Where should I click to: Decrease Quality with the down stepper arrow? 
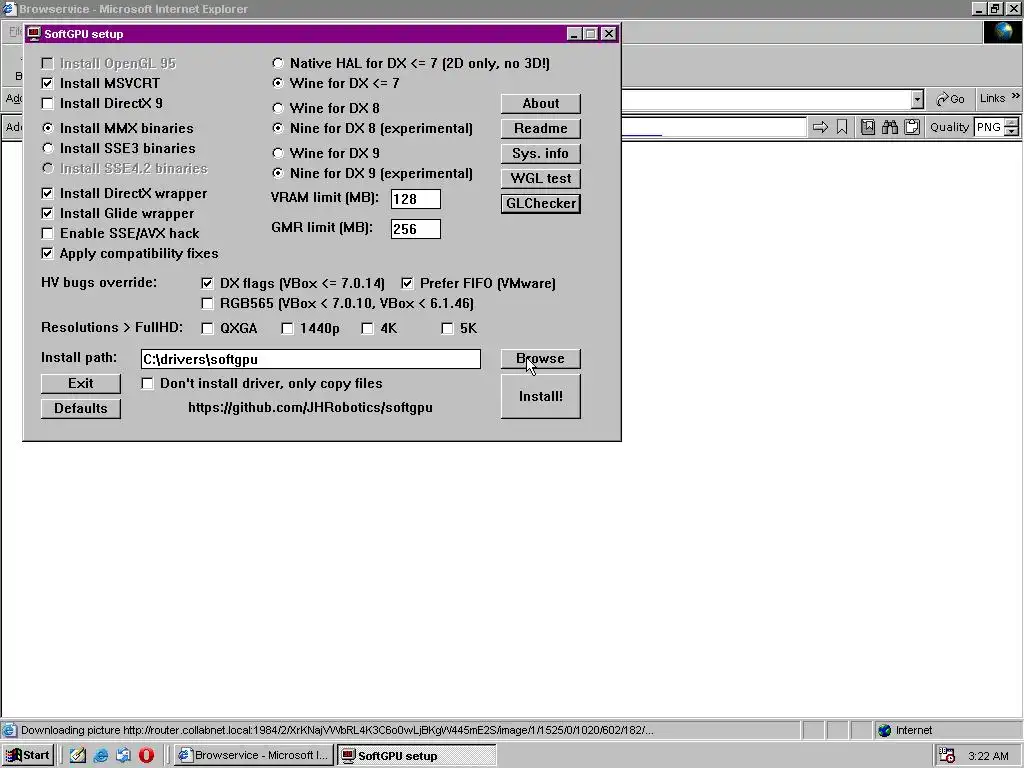click(x=1012, y=131)
